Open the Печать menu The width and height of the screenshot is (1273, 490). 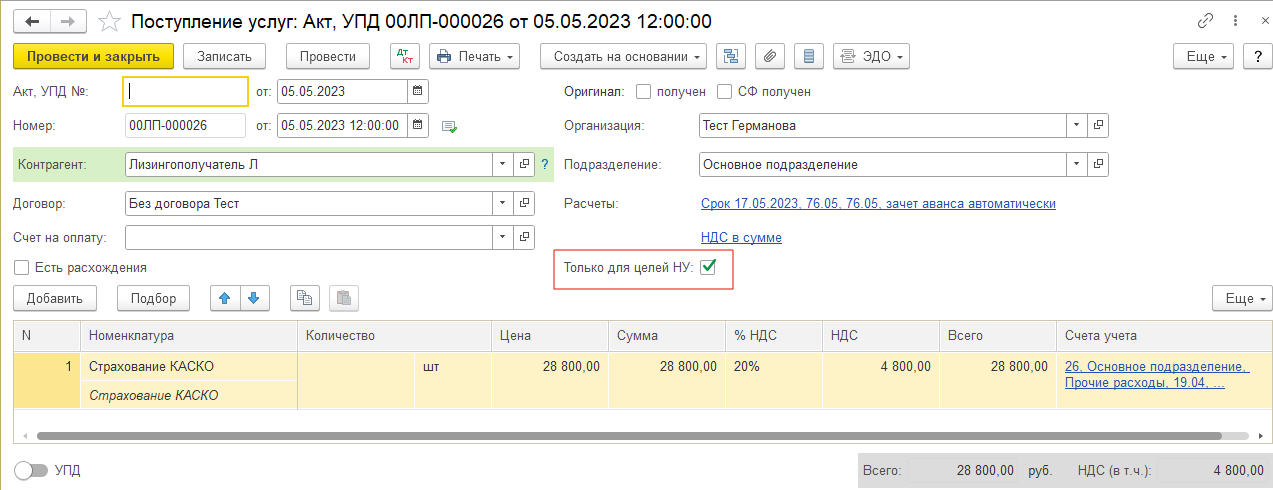click(x=474, y=56)
